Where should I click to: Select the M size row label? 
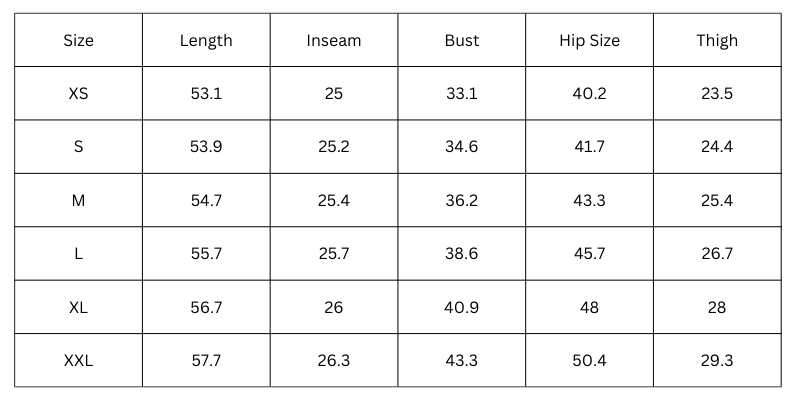click(x=78, y=200)
